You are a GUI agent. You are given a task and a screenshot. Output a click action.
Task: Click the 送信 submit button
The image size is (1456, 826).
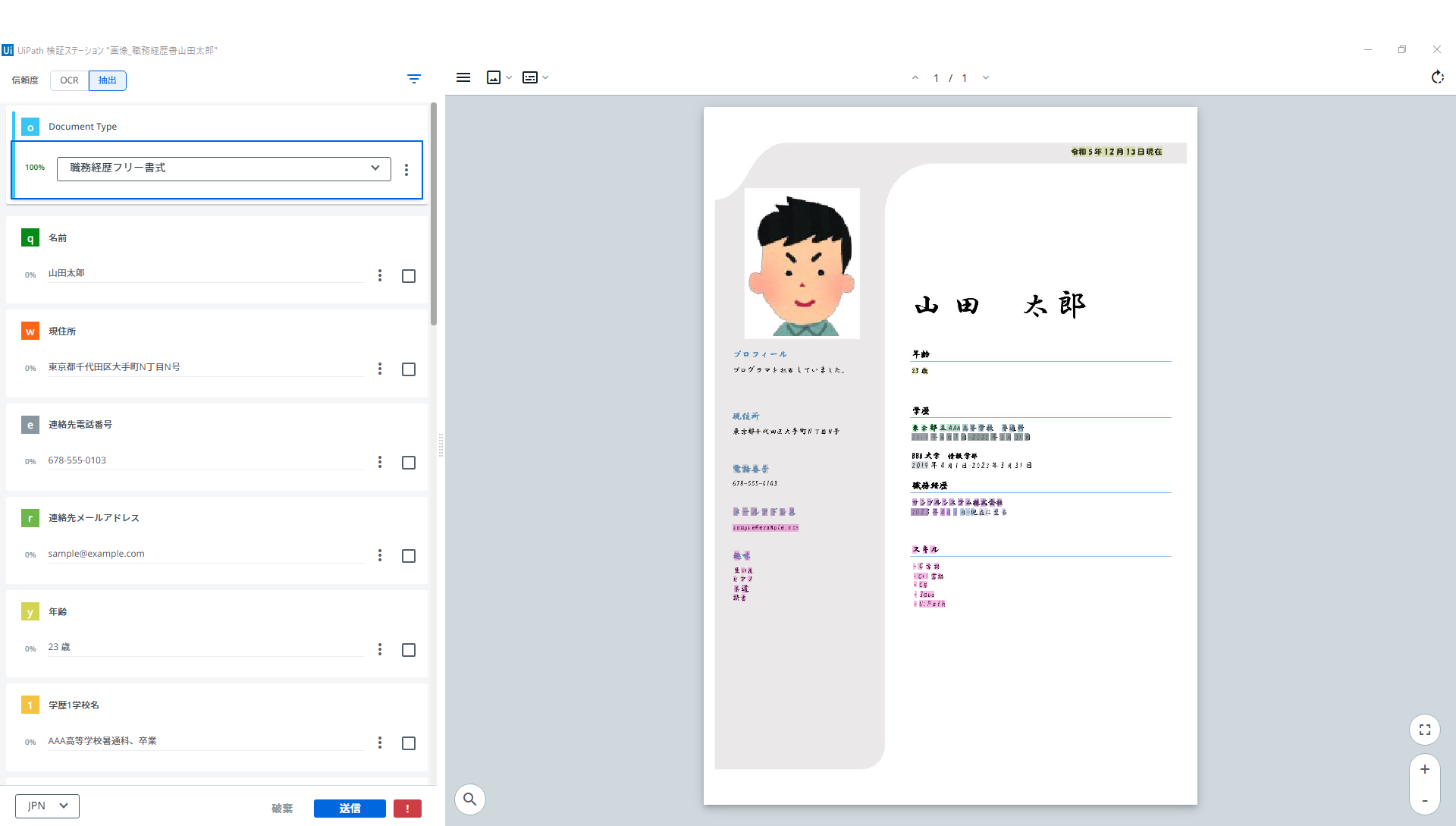(350, 809)
